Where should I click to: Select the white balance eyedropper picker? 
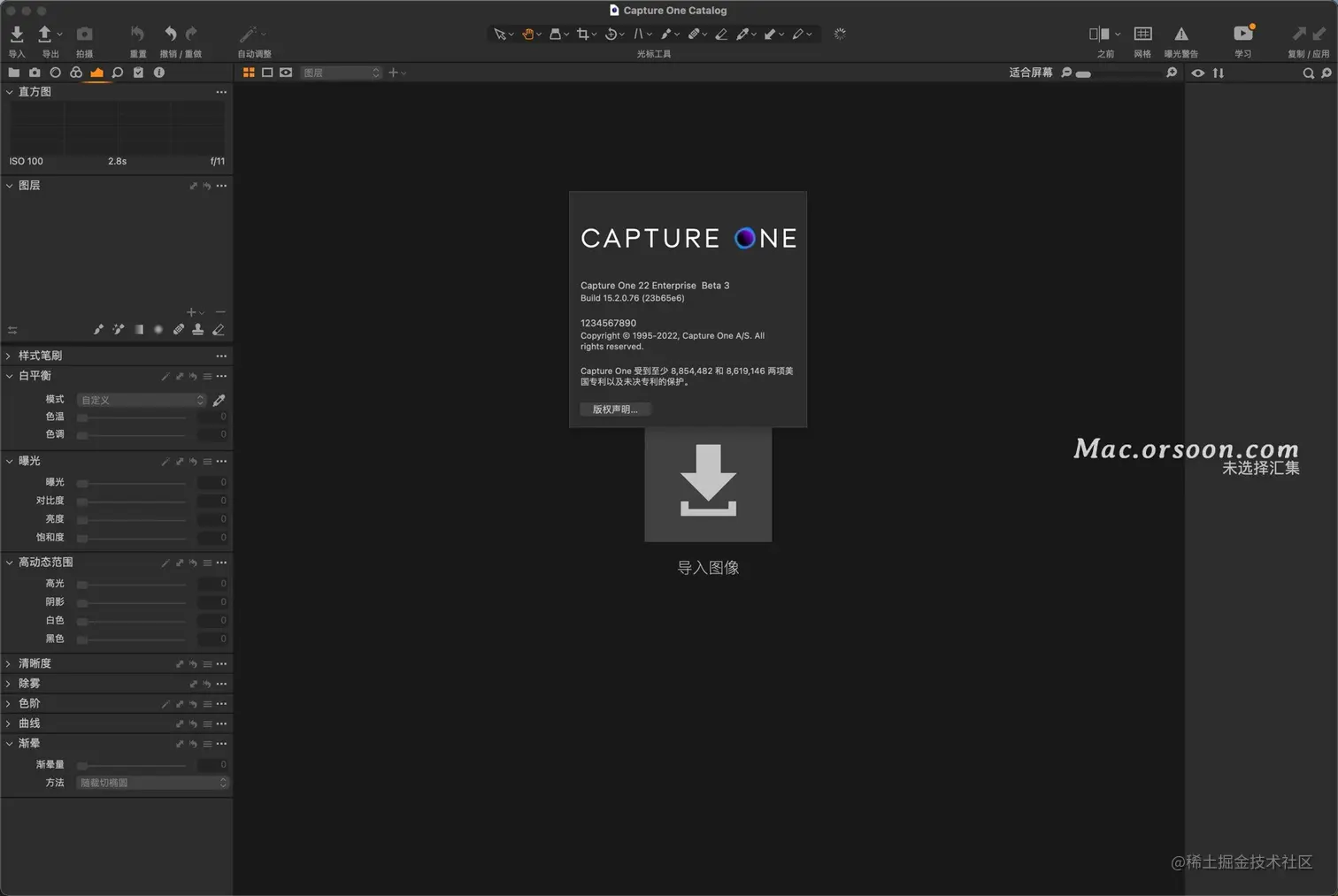219,401
